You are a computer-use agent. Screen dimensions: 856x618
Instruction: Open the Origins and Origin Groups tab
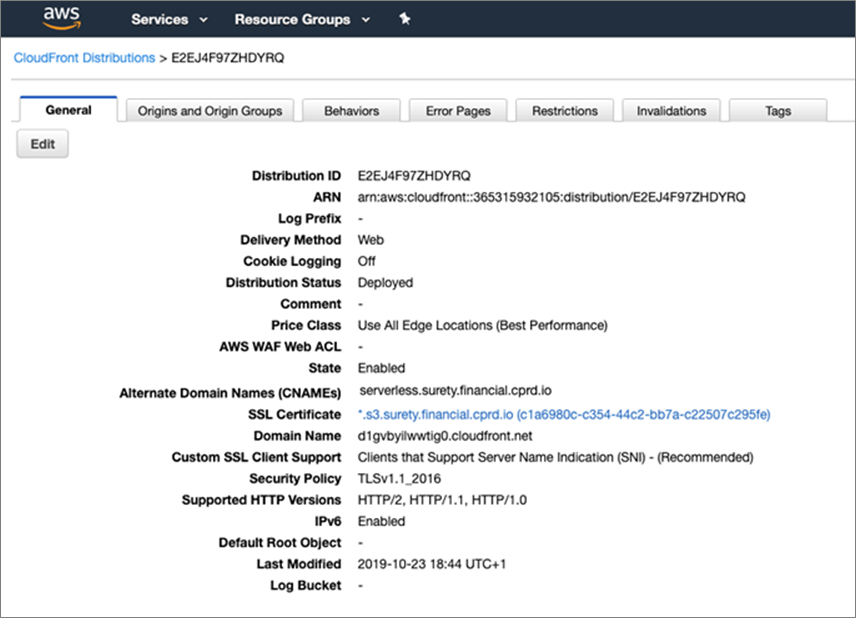(209, 110)
